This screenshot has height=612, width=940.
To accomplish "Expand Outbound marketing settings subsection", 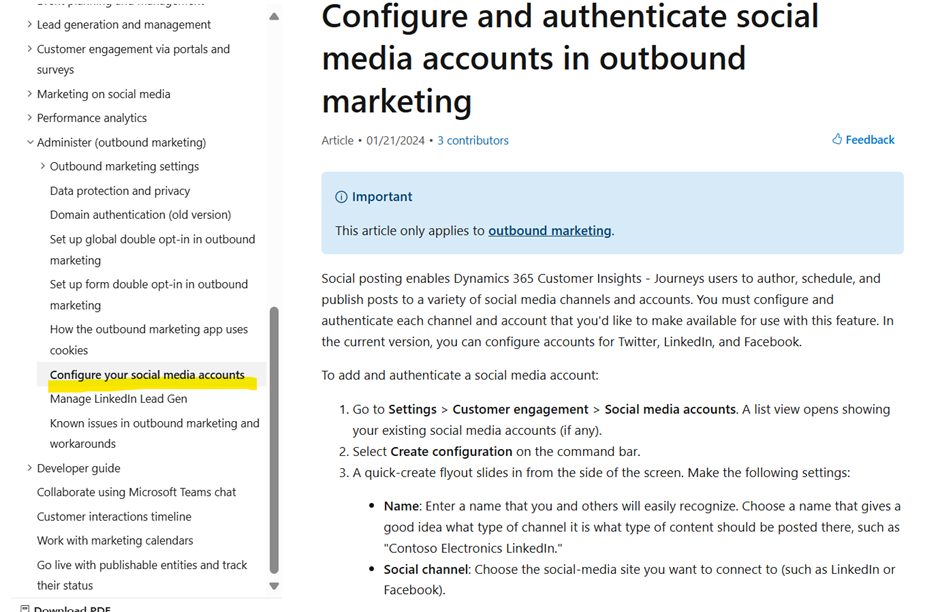I will tap(42, 166).
